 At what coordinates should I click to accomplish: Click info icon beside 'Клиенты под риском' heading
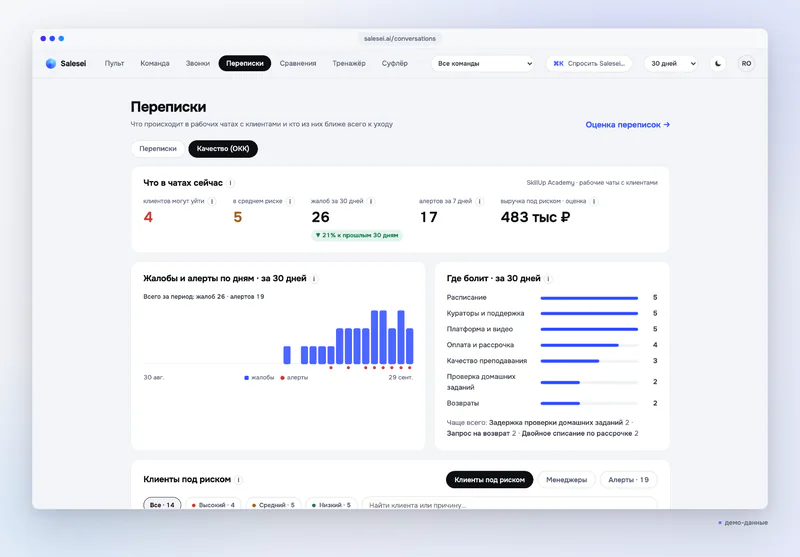click(238, 480)
